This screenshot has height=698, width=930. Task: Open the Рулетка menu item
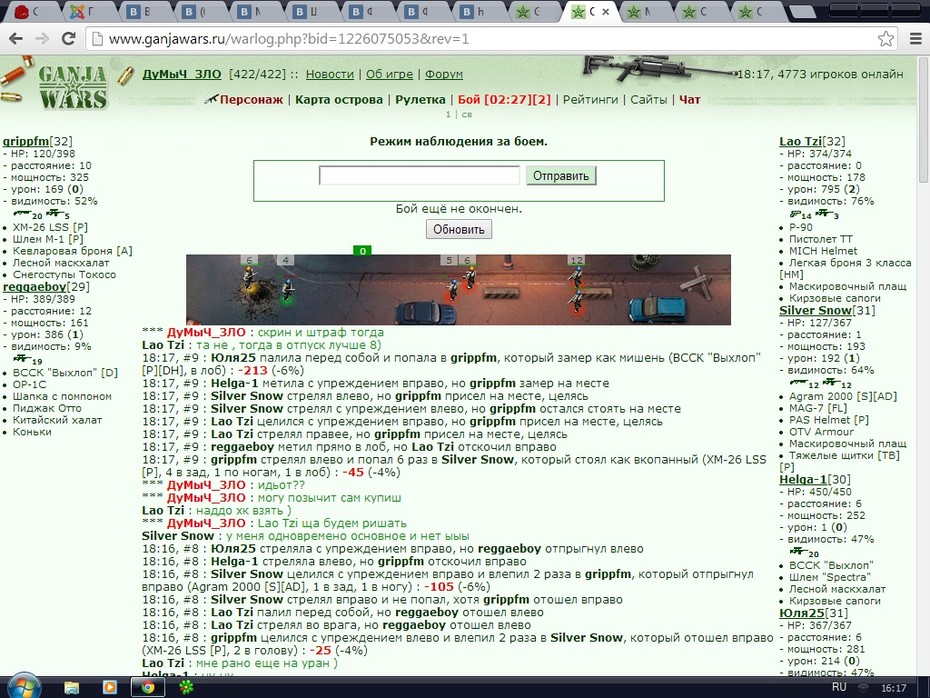pos(421,100)
